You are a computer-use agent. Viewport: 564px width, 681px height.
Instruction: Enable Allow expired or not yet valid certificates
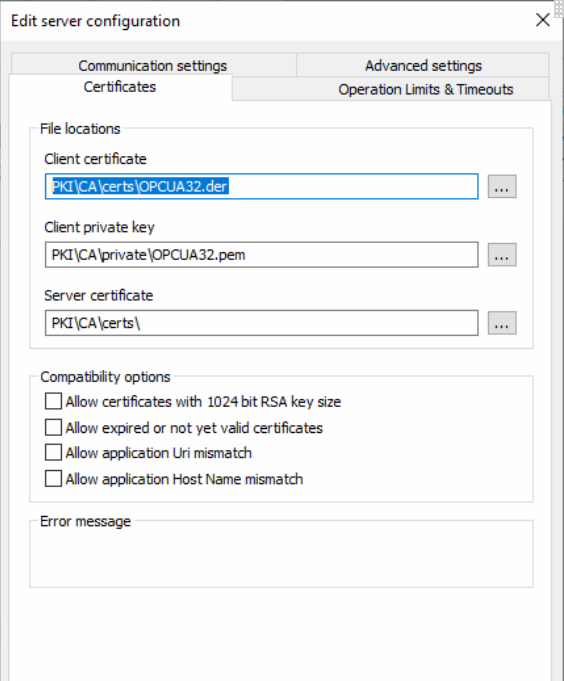(53, 427)
